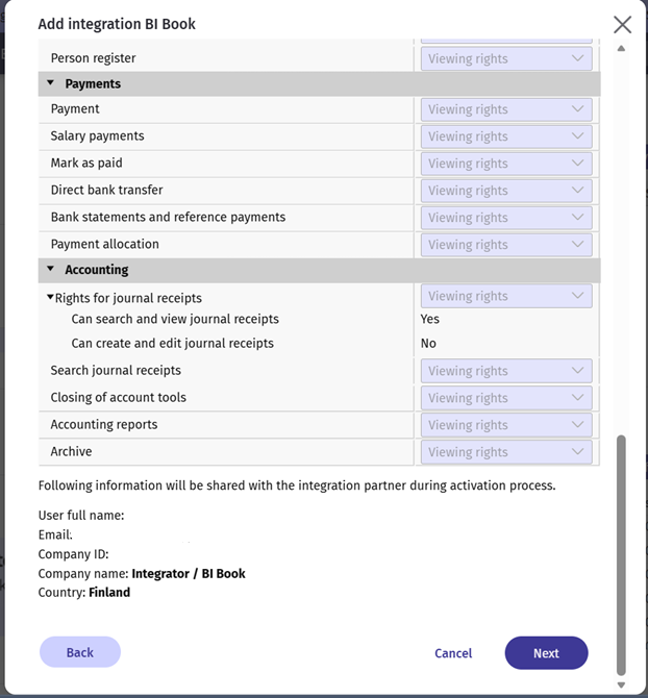This screenshot has height=698, width=648.
Task: Click the Back button
Action: (80, 652)
